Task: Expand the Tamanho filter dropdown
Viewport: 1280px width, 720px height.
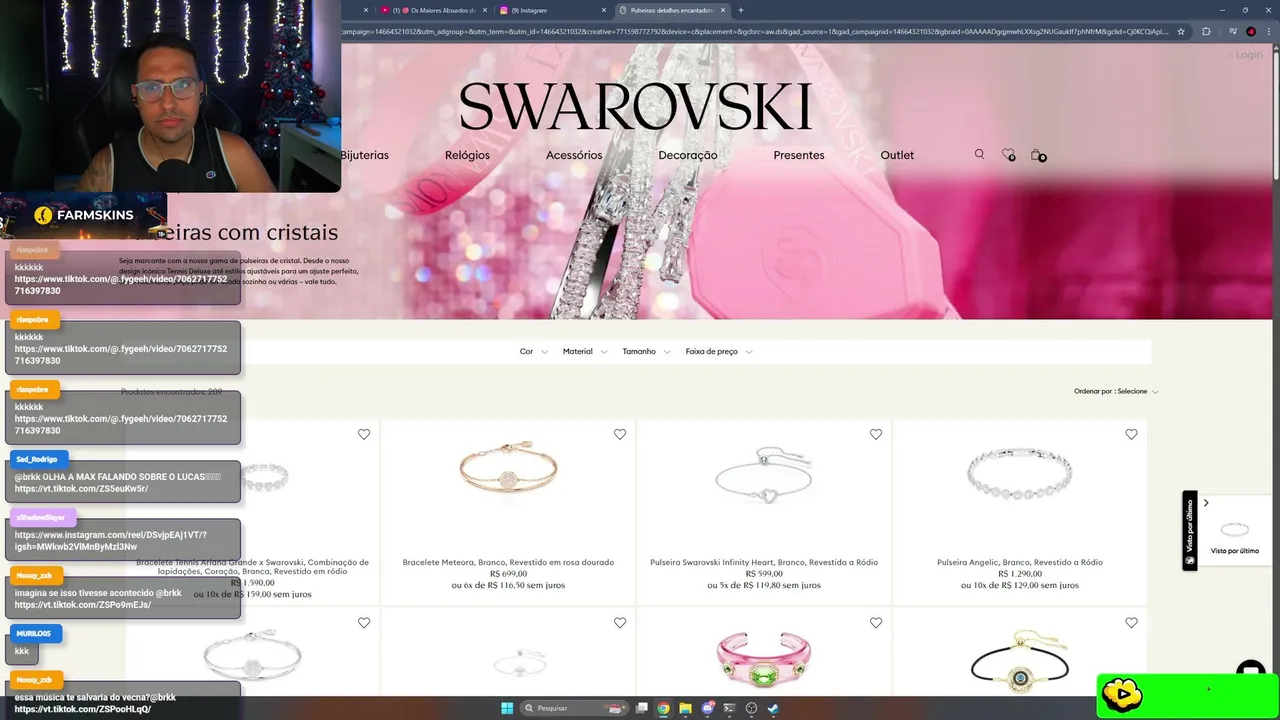Action: (x=646, y=352)
